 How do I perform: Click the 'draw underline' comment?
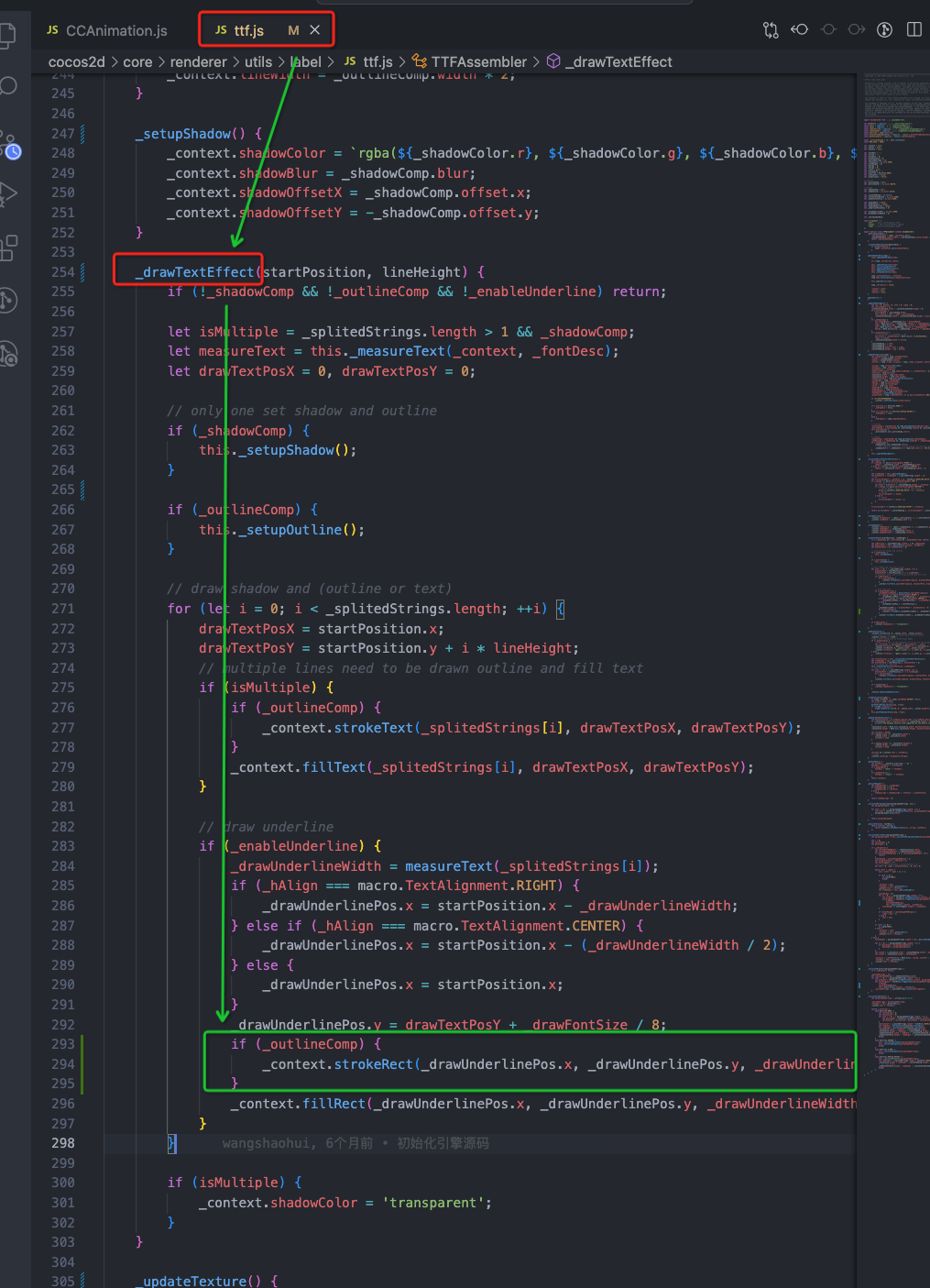tap(267, 827)
